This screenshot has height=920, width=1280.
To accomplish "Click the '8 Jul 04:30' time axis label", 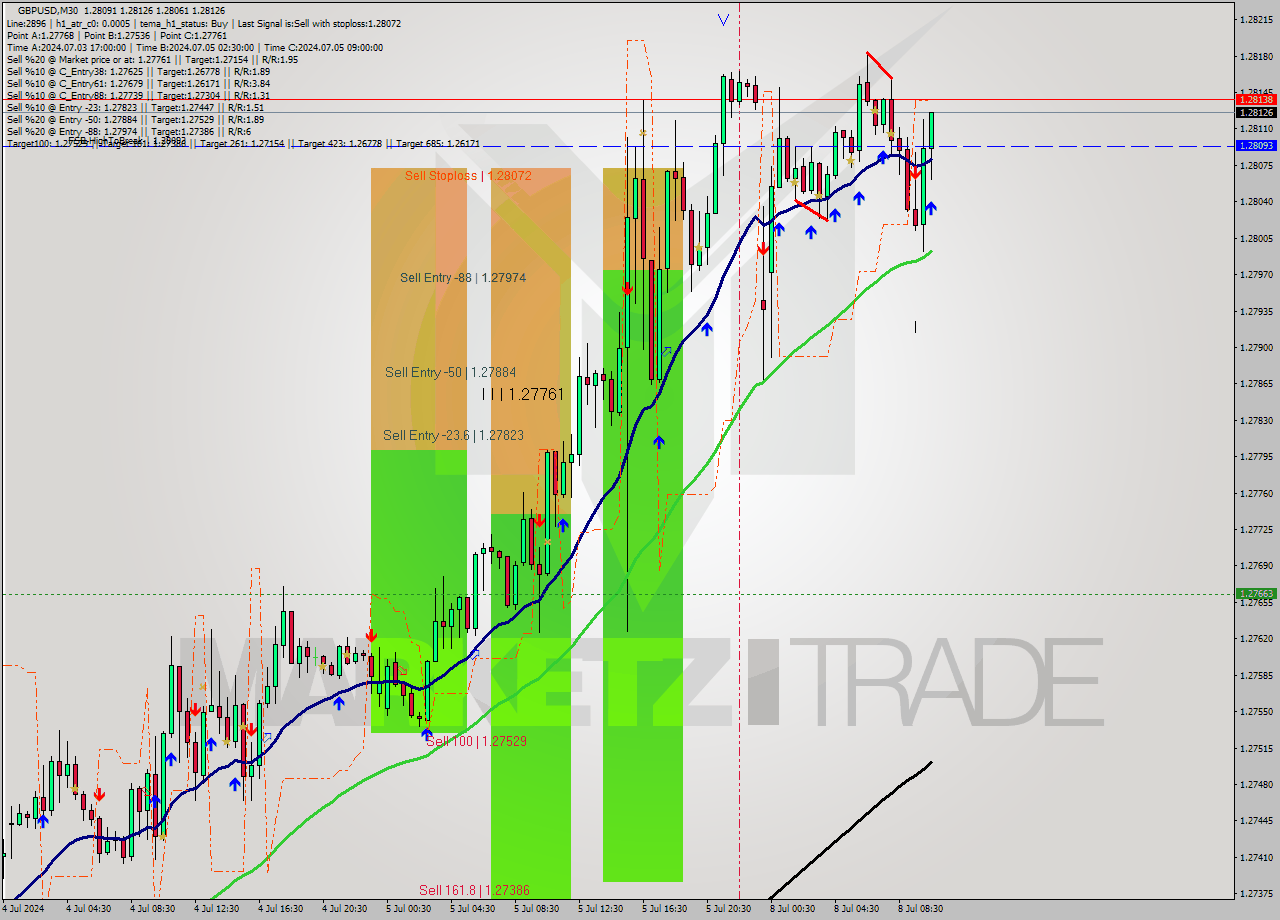I will (x=856, y=909).
